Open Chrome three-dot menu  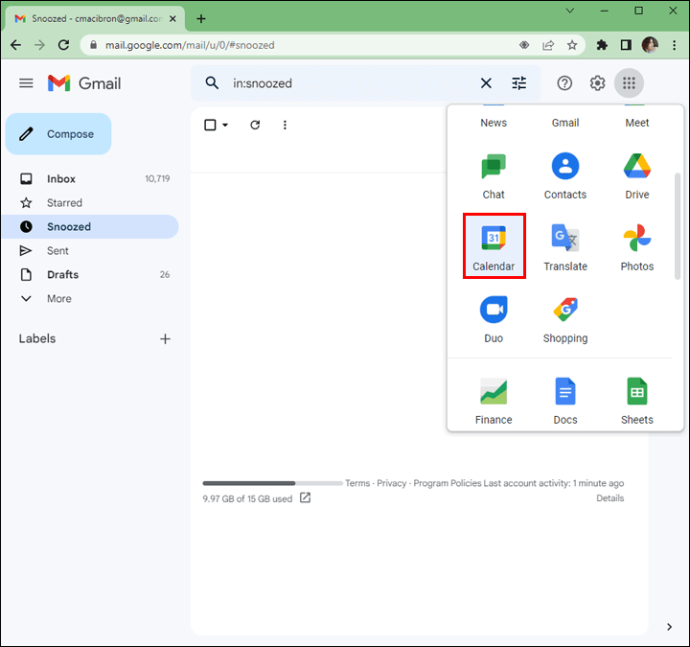click(674, 45)
